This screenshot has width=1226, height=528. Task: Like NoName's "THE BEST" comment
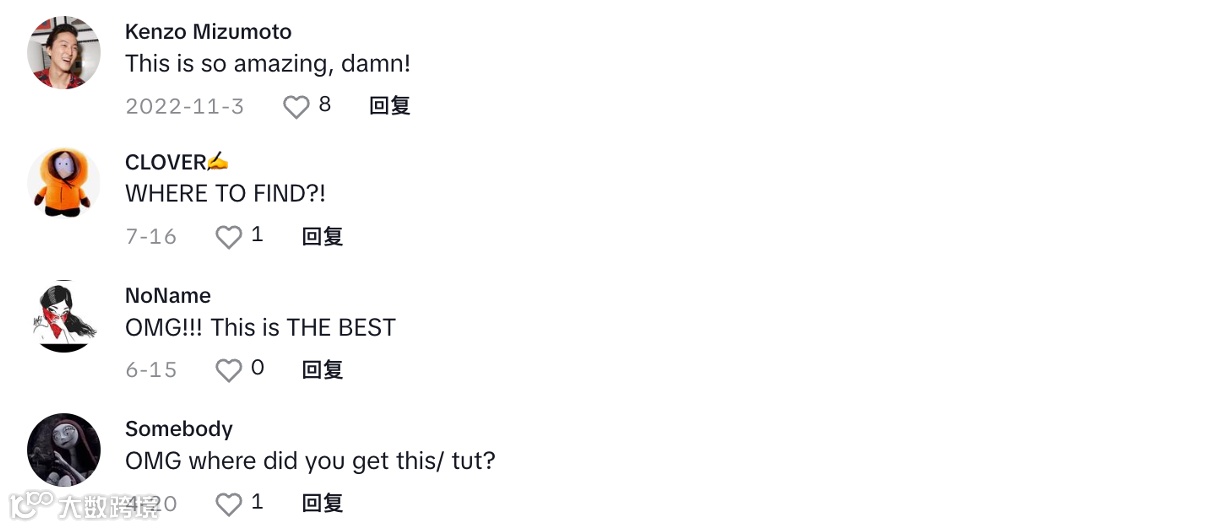[229, 370]
